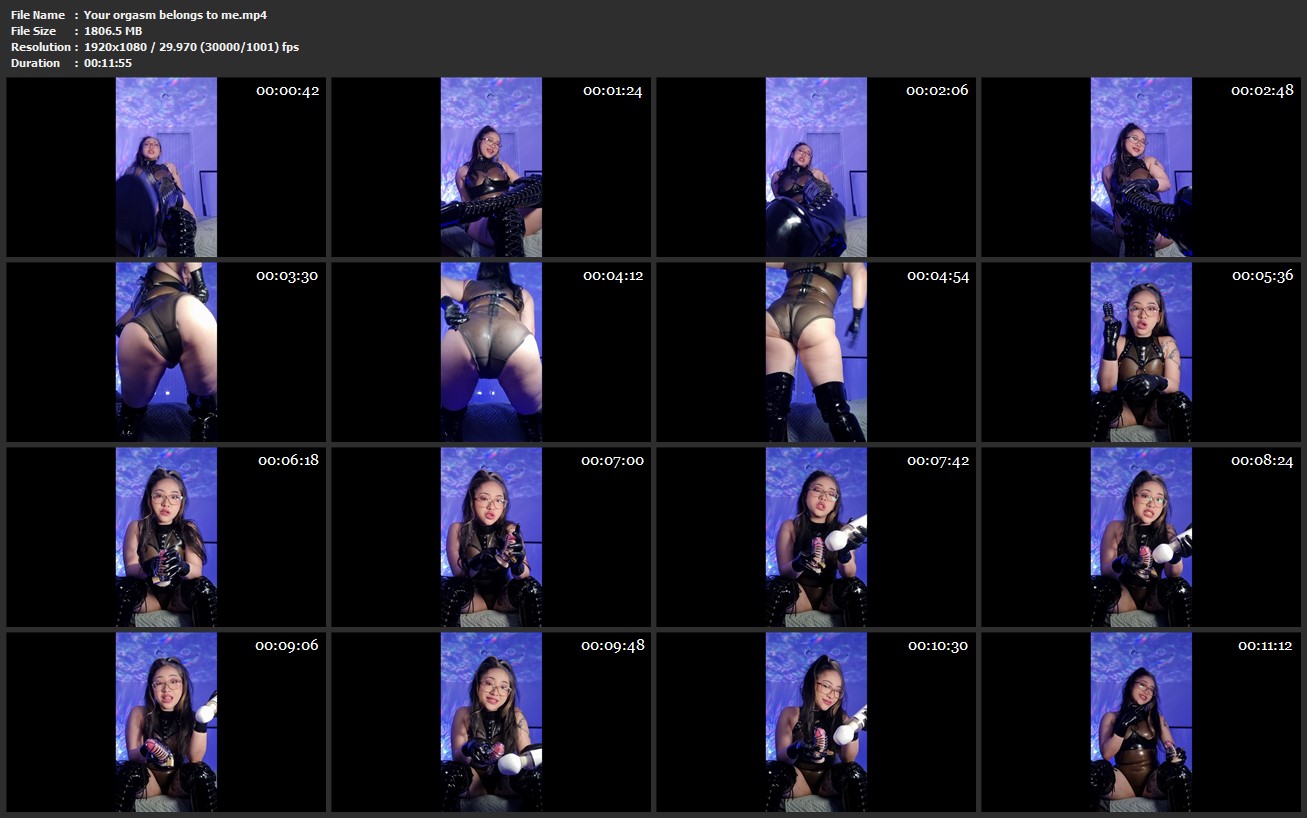Choose the thumbnail frame stamped 00:08:24
This screenshot has height=818, width=1307.
pos(1141,537)
